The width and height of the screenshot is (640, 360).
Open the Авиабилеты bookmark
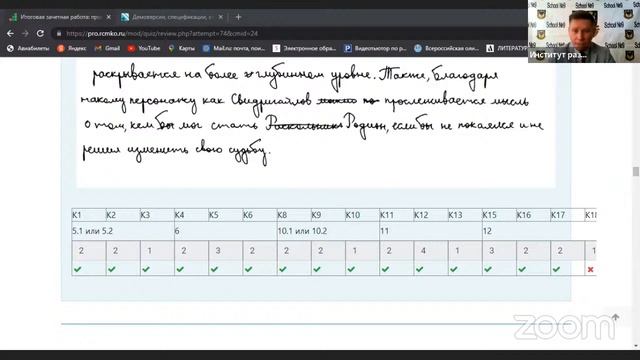(28, 48)
